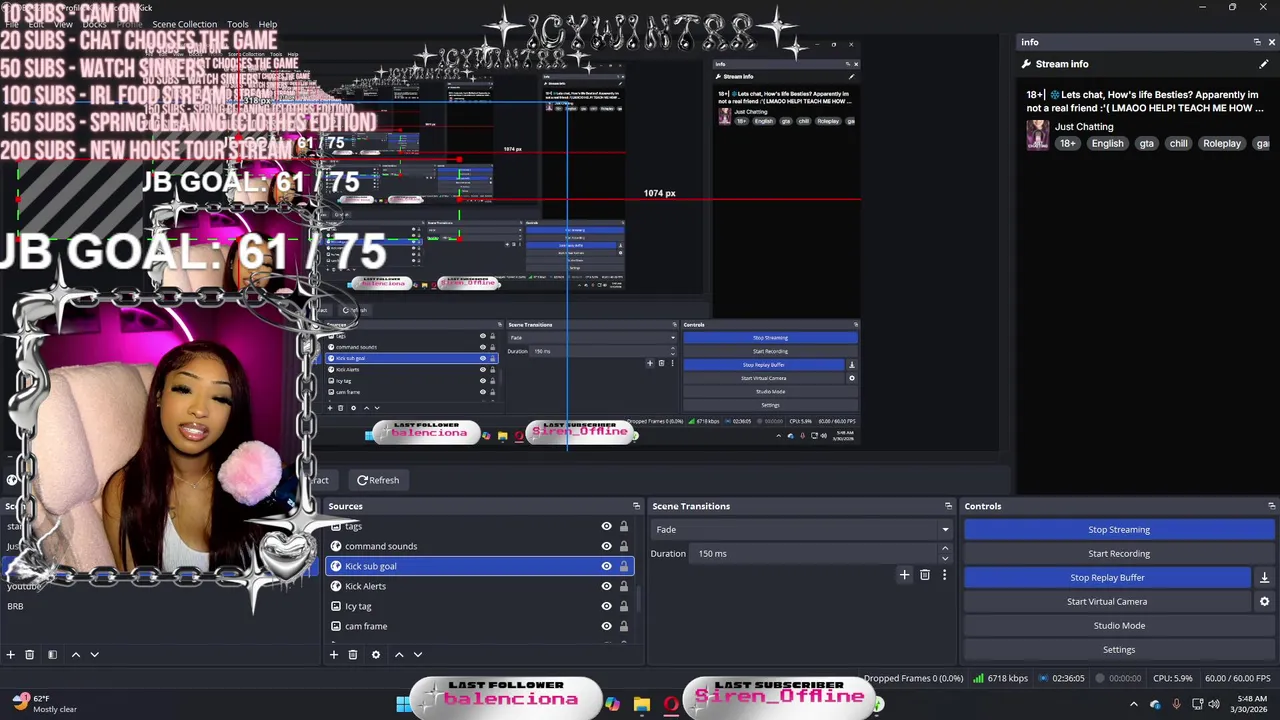Open transition three-dot options menu
The height and width of the screenshot is (720, 1280).
tap(944, 575)
